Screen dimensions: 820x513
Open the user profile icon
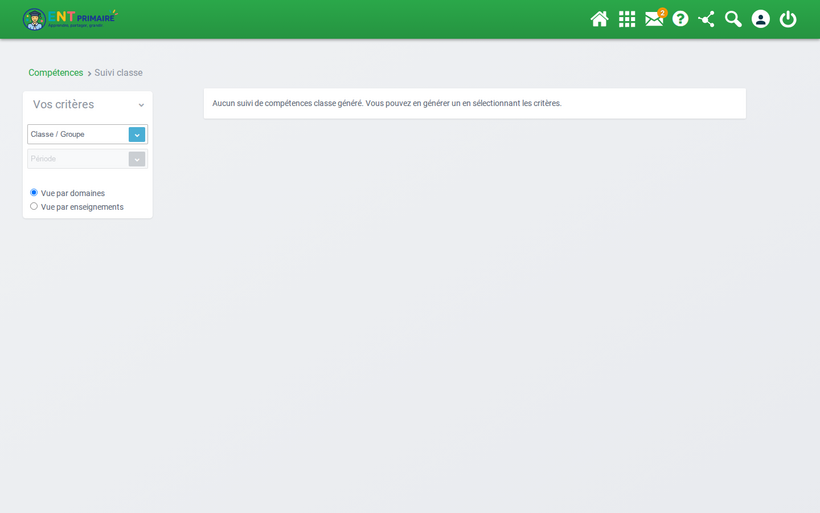[x=760, y=19]
